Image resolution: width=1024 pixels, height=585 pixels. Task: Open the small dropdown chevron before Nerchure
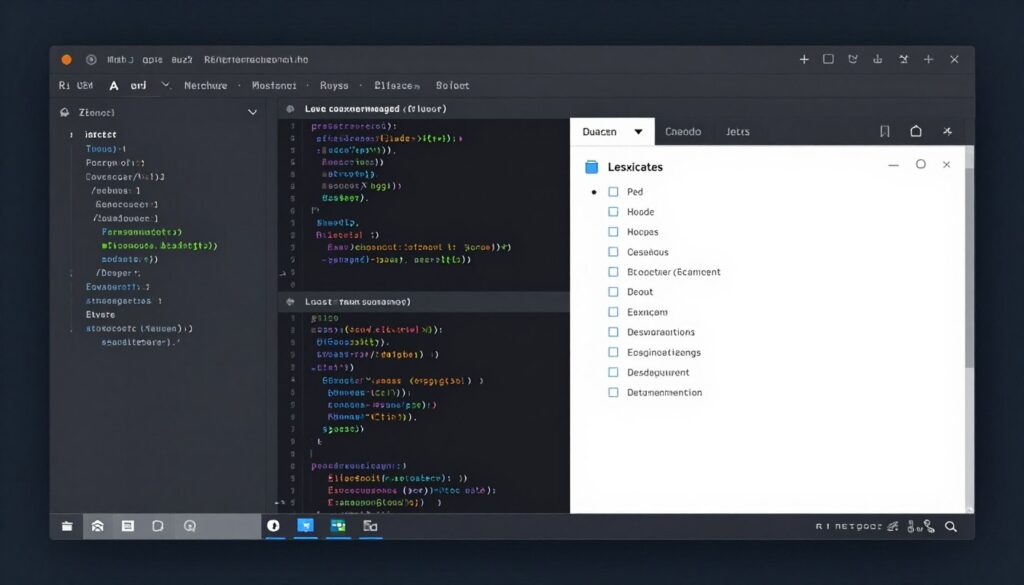pos(165,86)
